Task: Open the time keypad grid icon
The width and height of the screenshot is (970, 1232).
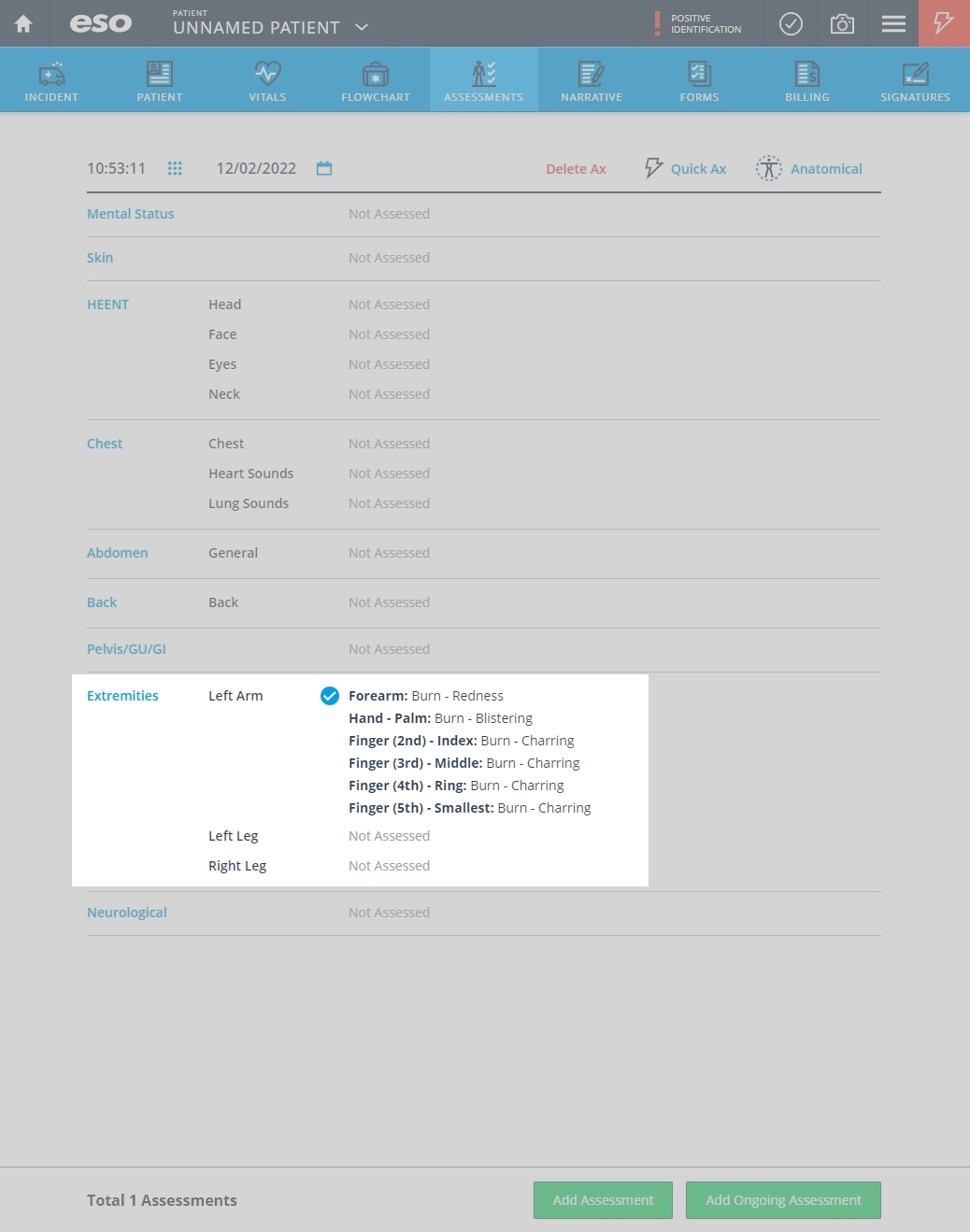Action: click(x=175, y=168)
